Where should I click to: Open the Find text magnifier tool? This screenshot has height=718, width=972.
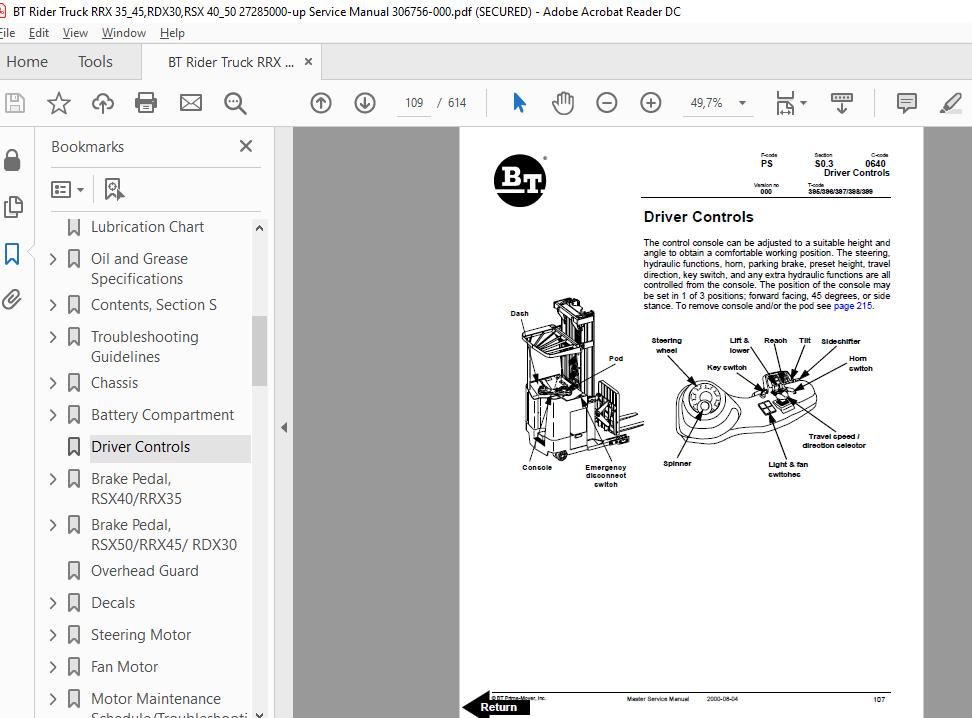(x=235, y=104)
